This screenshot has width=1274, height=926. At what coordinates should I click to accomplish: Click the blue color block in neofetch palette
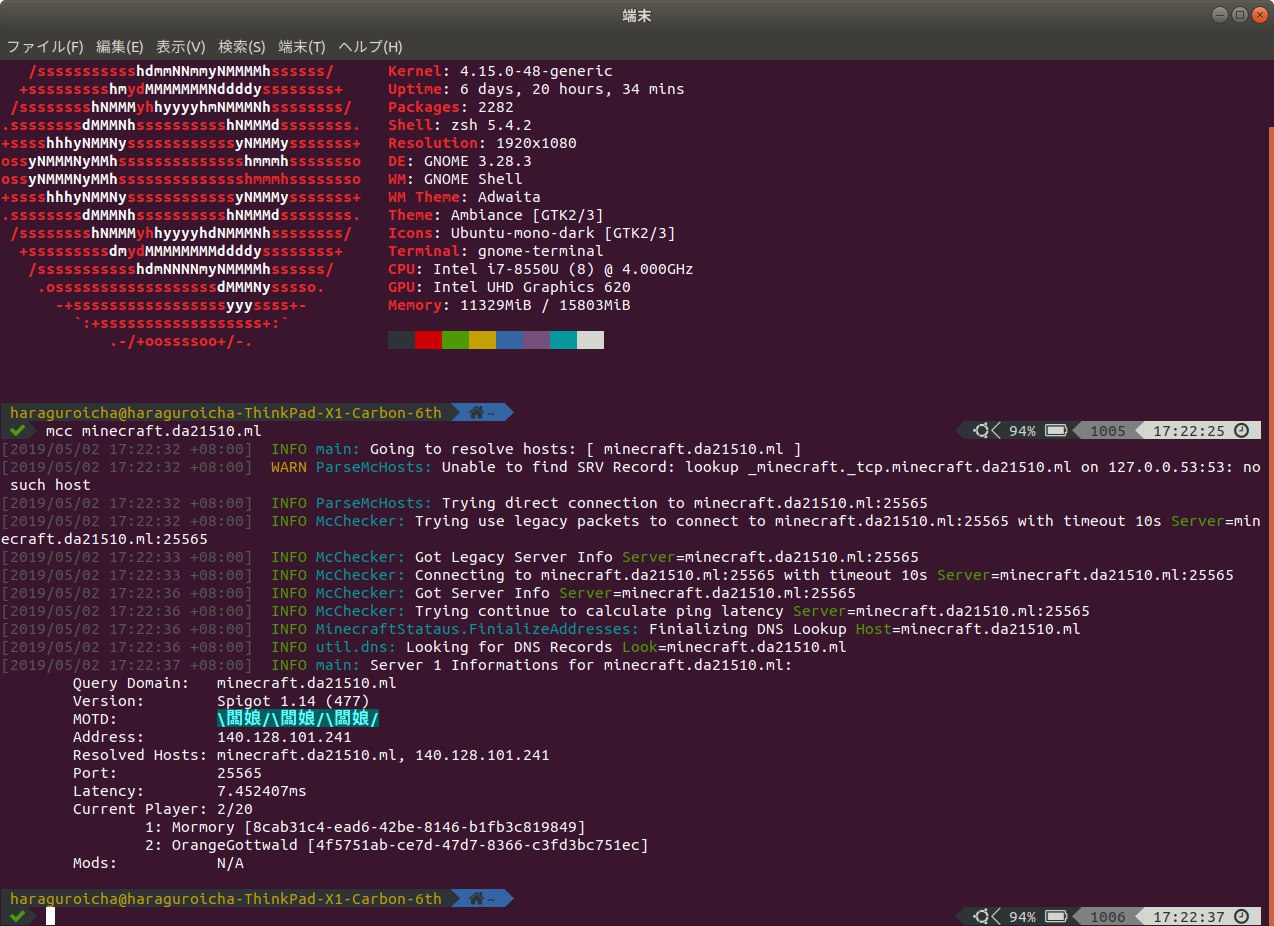click(x=509, y=340)
